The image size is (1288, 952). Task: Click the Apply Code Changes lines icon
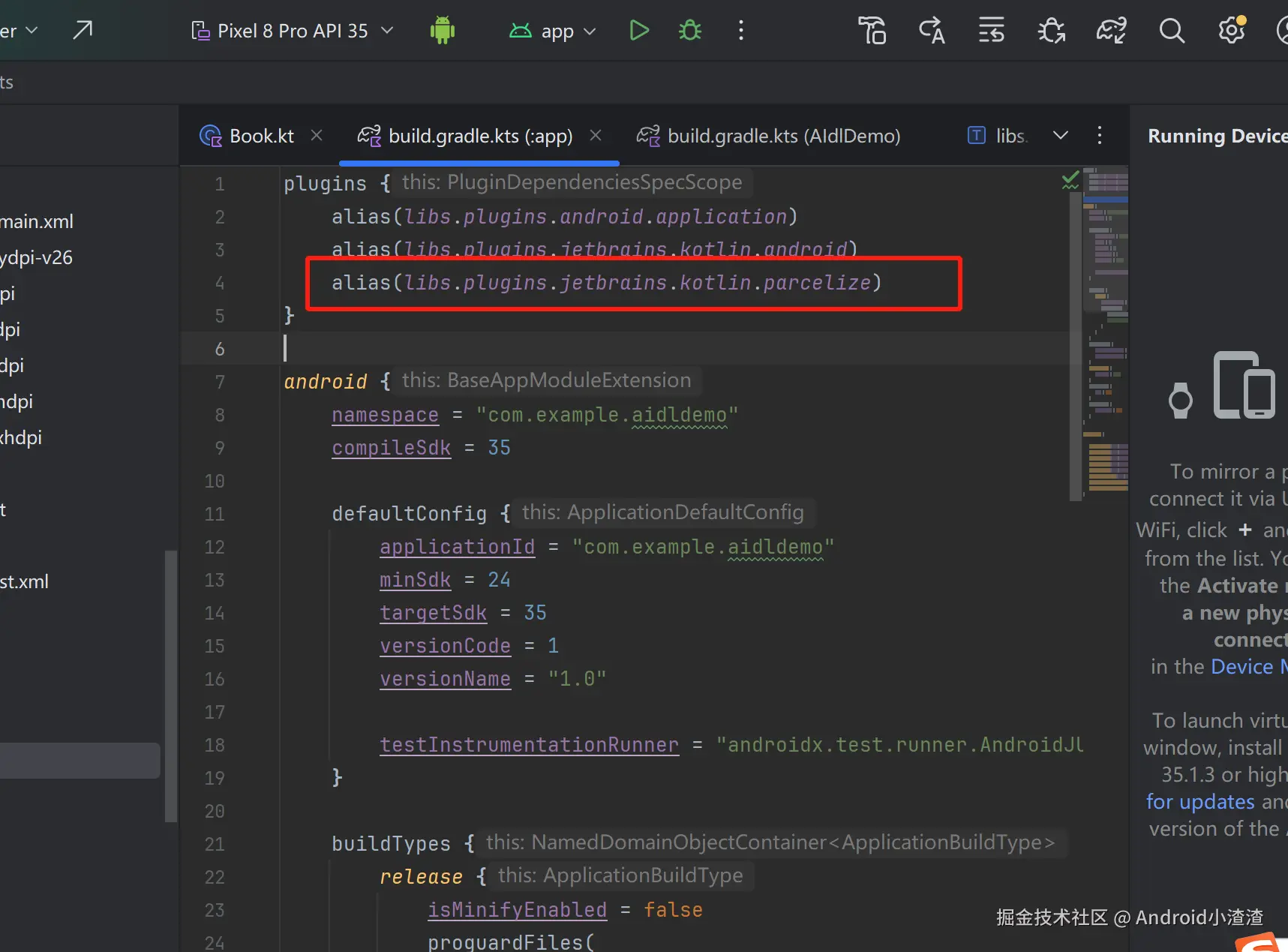coord(992,31)
